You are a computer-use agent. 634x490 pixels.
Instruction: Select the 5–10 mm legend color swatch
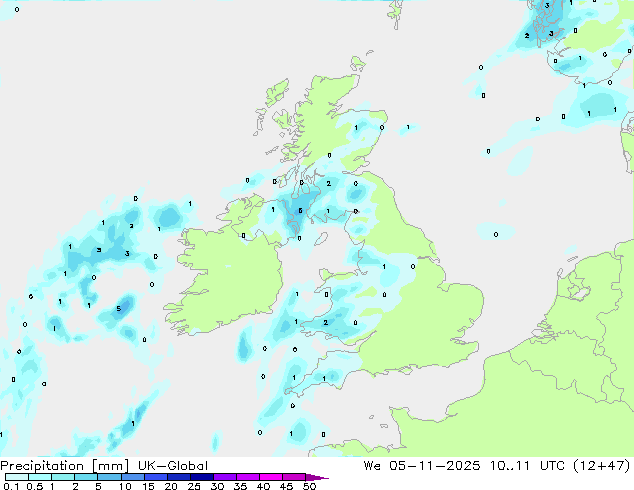(x=109, y=477)
